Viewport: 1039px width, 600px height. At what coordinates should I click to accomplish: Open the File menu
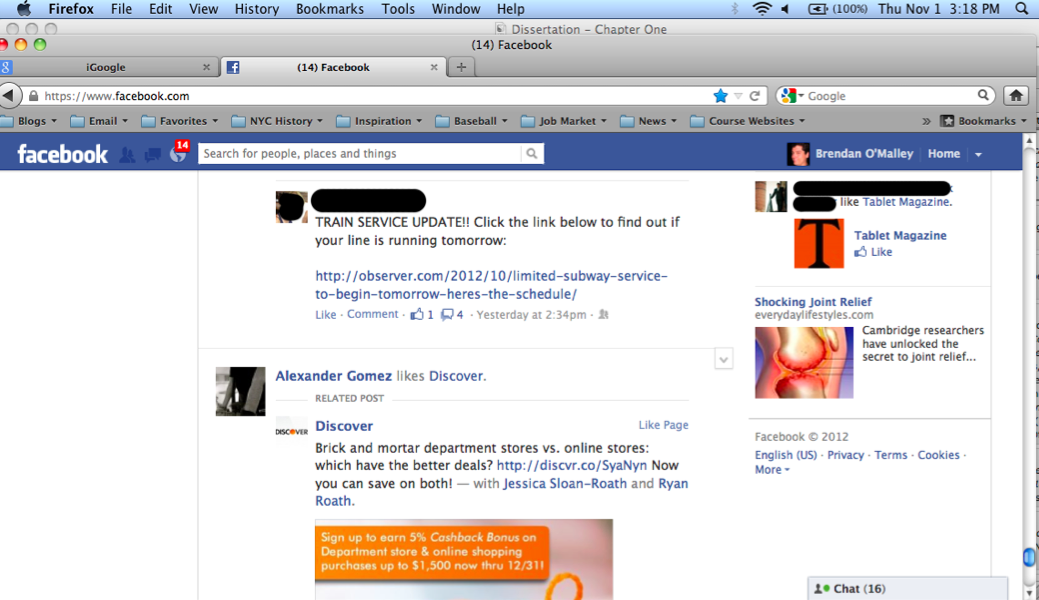[121, 9]
